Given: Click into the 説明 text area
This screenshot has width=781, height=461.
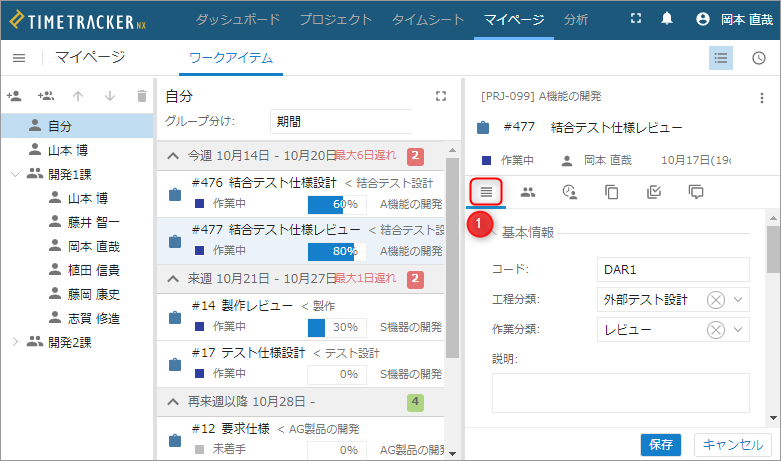Looking at the screenshot, I should [x=621, y=393].
